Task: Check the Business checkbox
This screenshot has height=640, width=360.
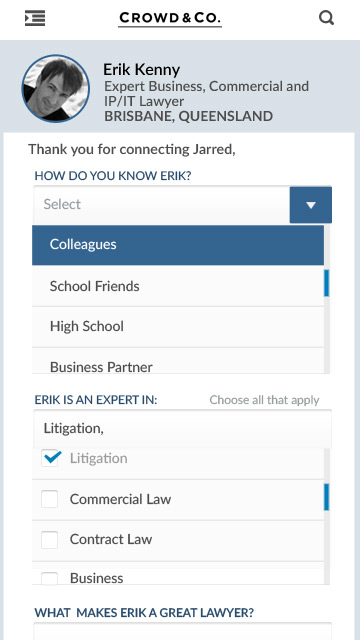Action: [x=49, y=578]
